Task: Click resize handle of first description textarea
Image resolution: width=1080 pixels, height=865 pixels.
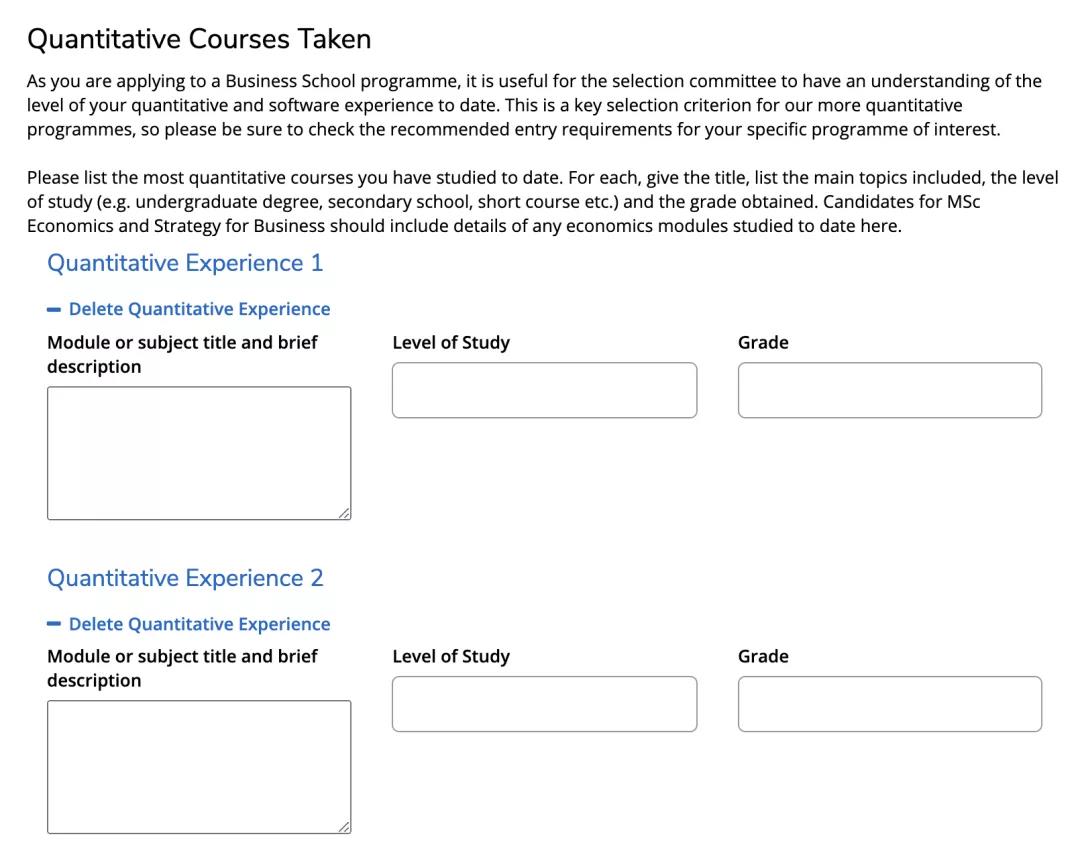Action: tap(344, 513)
